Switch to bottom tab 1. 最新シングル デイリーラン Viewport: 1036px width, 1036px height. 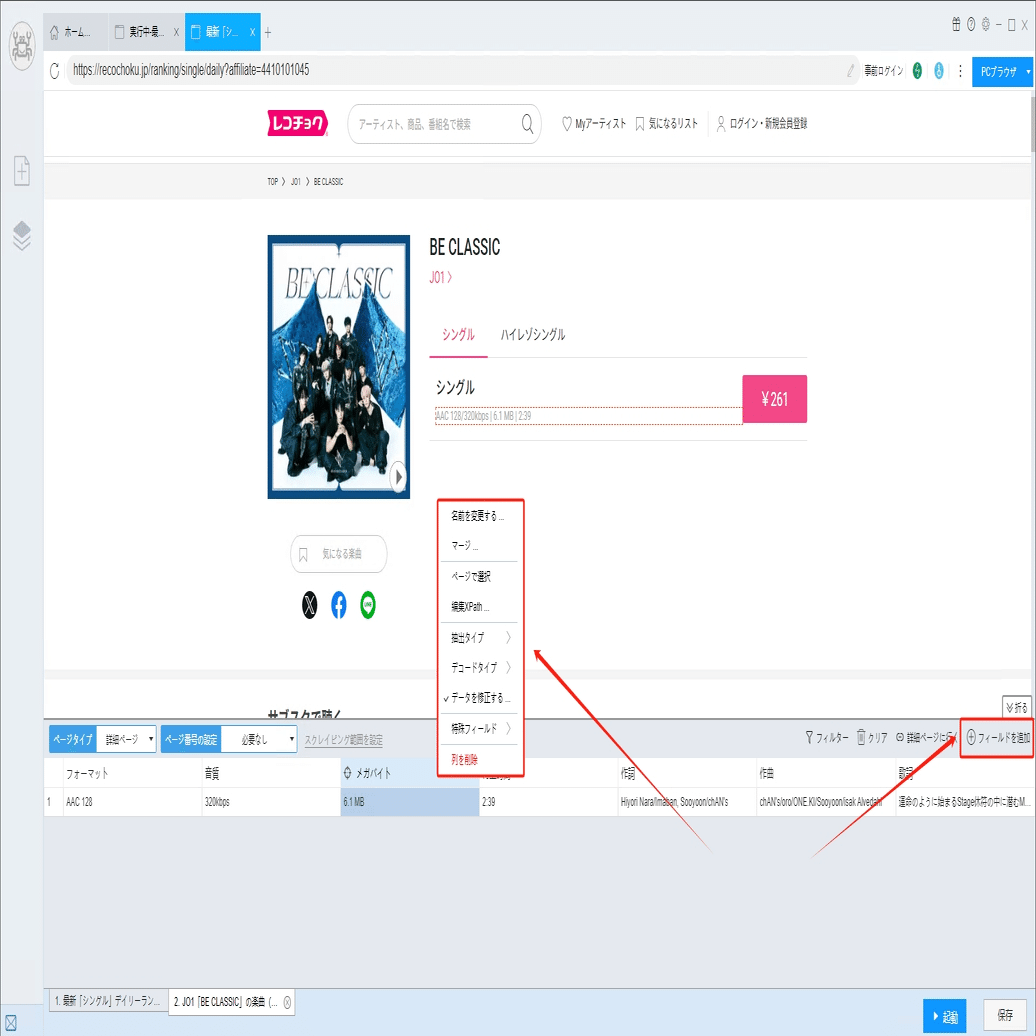(108, 1002)
